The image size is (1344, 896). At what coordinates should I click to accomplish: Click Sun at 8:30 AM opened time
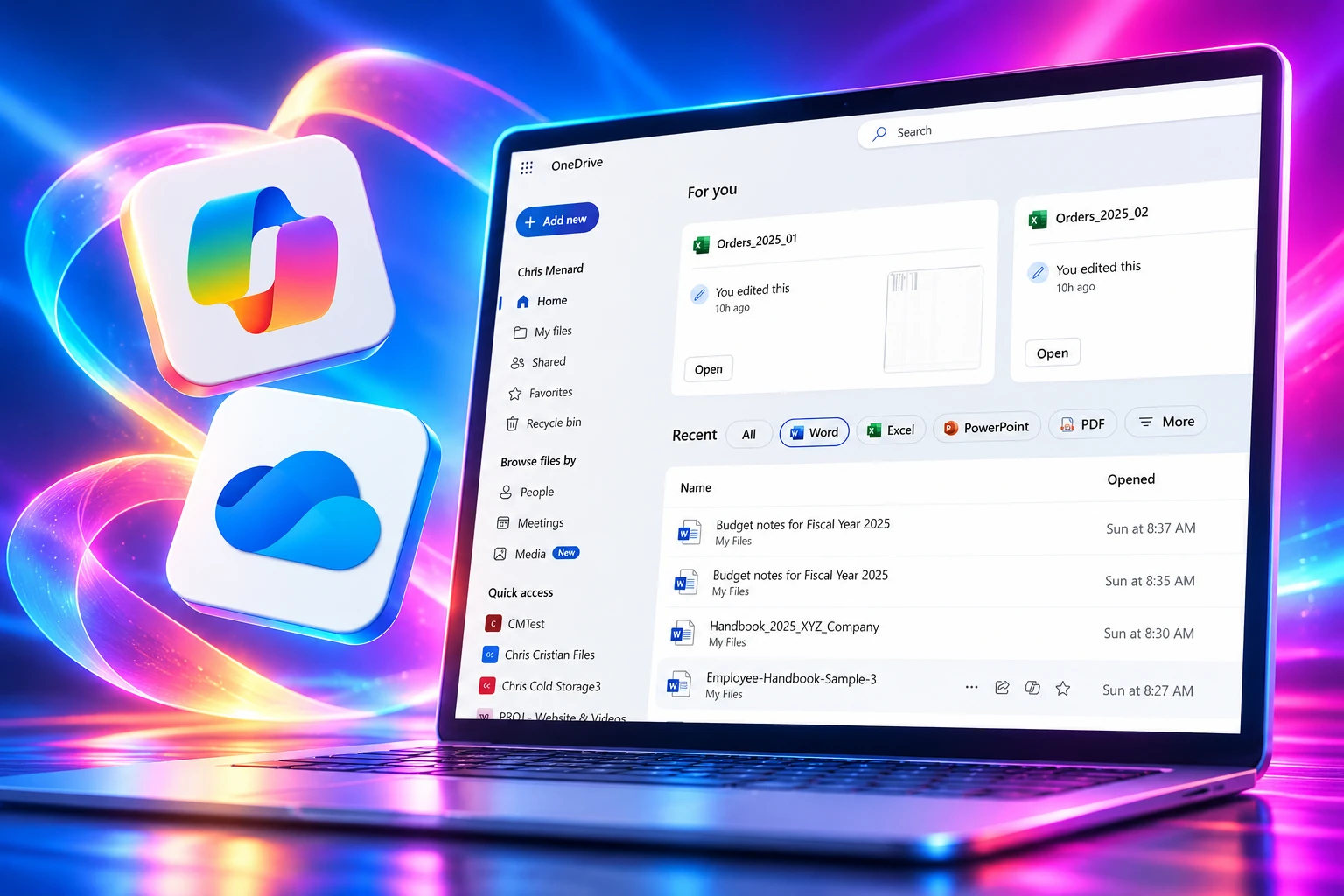[1149, 633]
